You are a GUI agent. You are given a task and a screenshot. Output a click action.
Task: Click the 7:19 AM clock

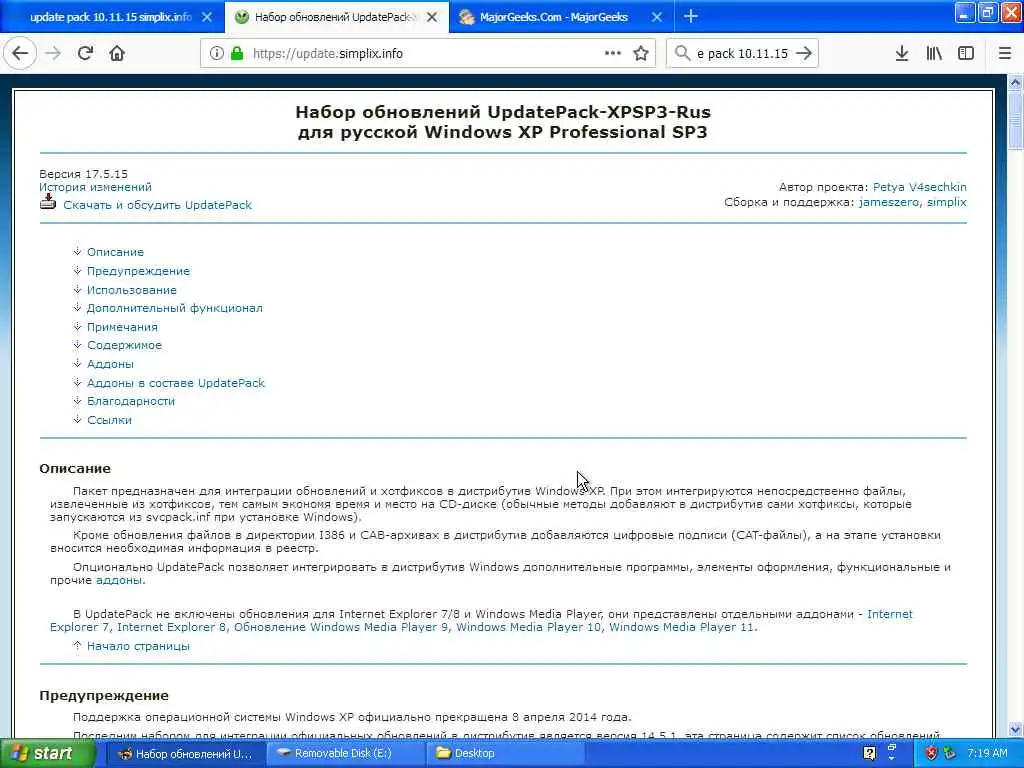[x=987, y=754]
